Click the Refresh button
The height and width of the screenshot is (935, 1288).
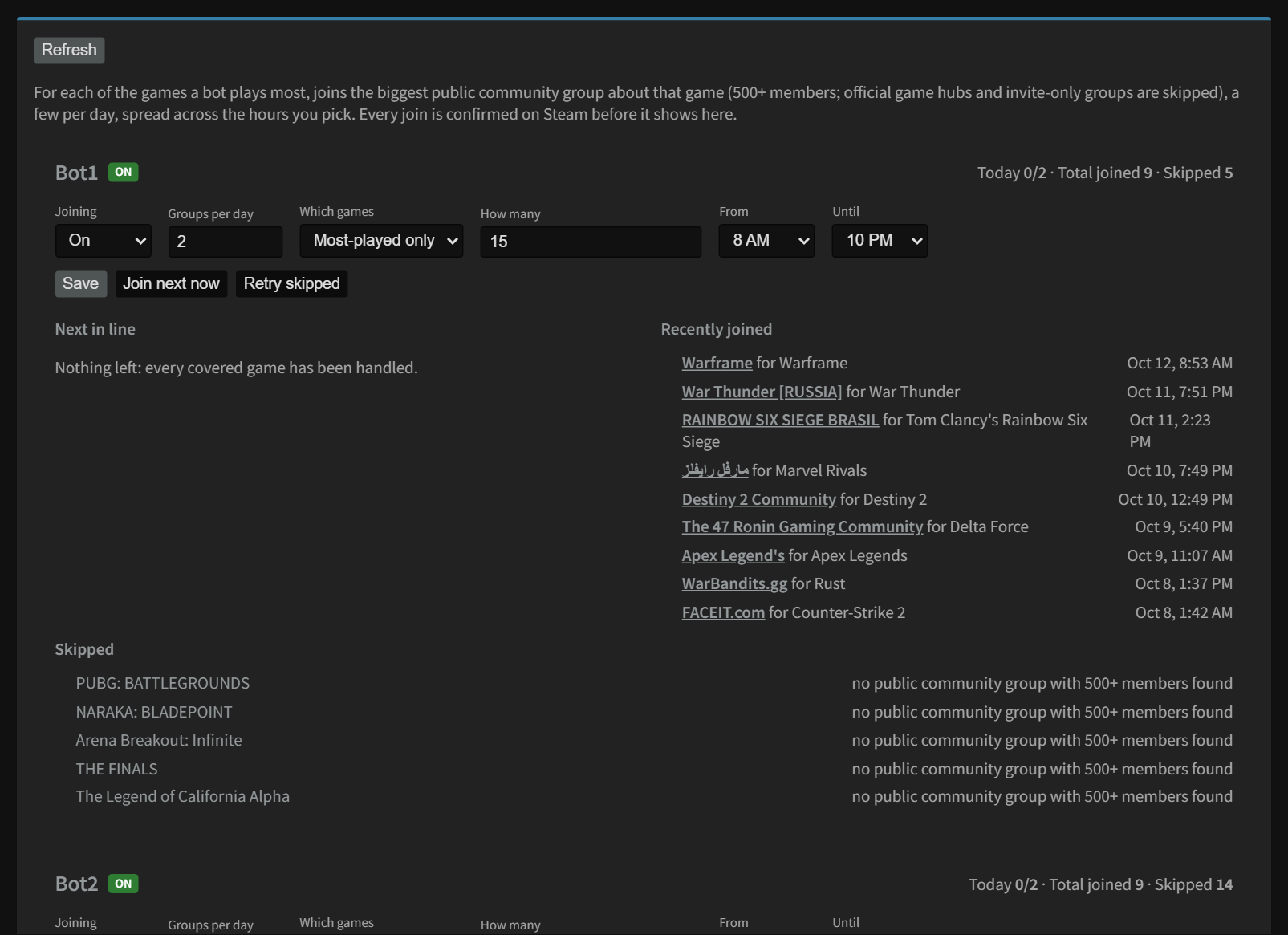pyautogui.click(x=69, y=50)
